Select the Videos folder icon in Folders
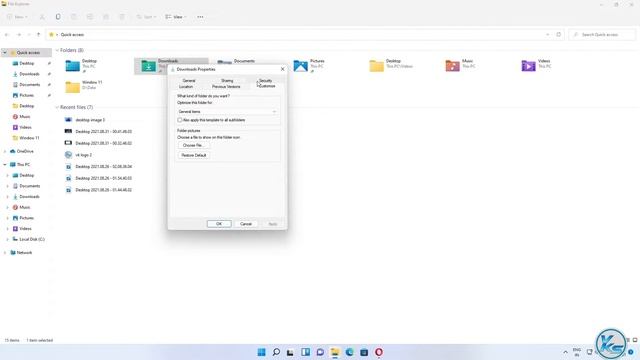Image resolution: width=640 pixels, height=360 pixels. 528,66
